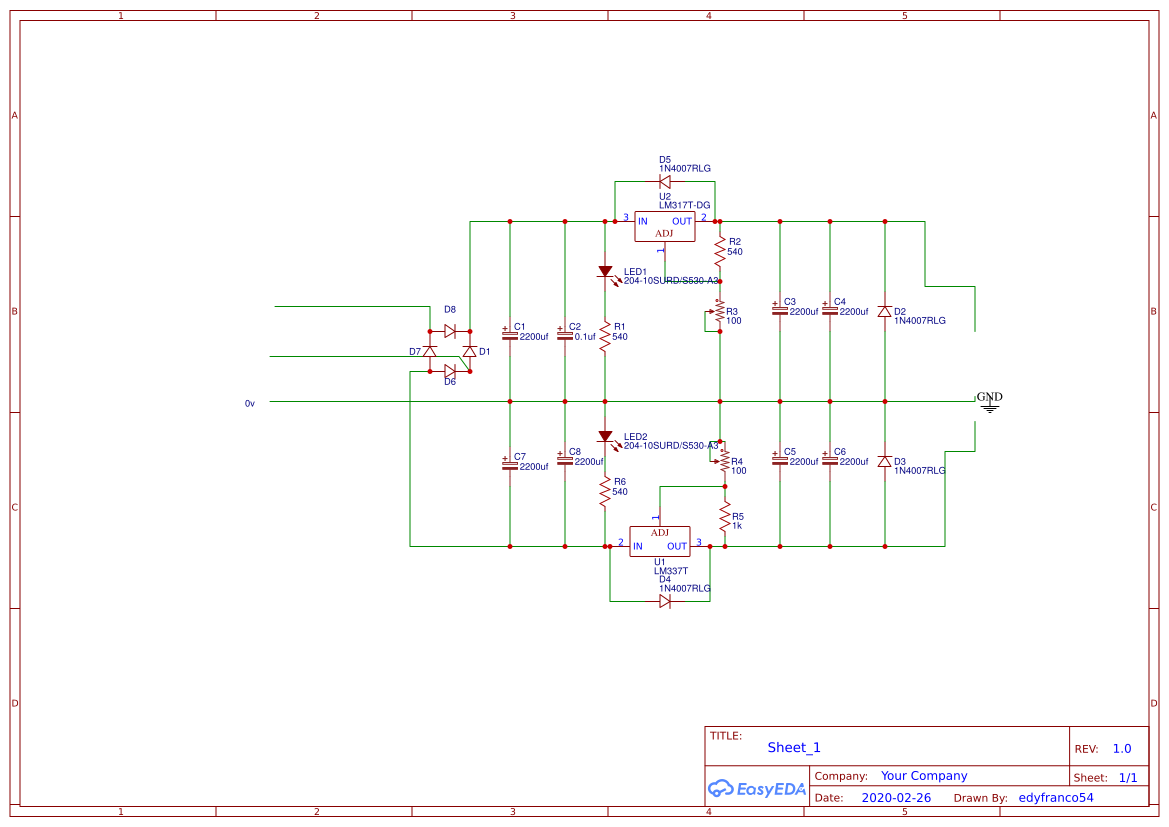1169x827 pixels.
Task: Select the diode D7 in the bridge rectifier
Action: [428, 352]
